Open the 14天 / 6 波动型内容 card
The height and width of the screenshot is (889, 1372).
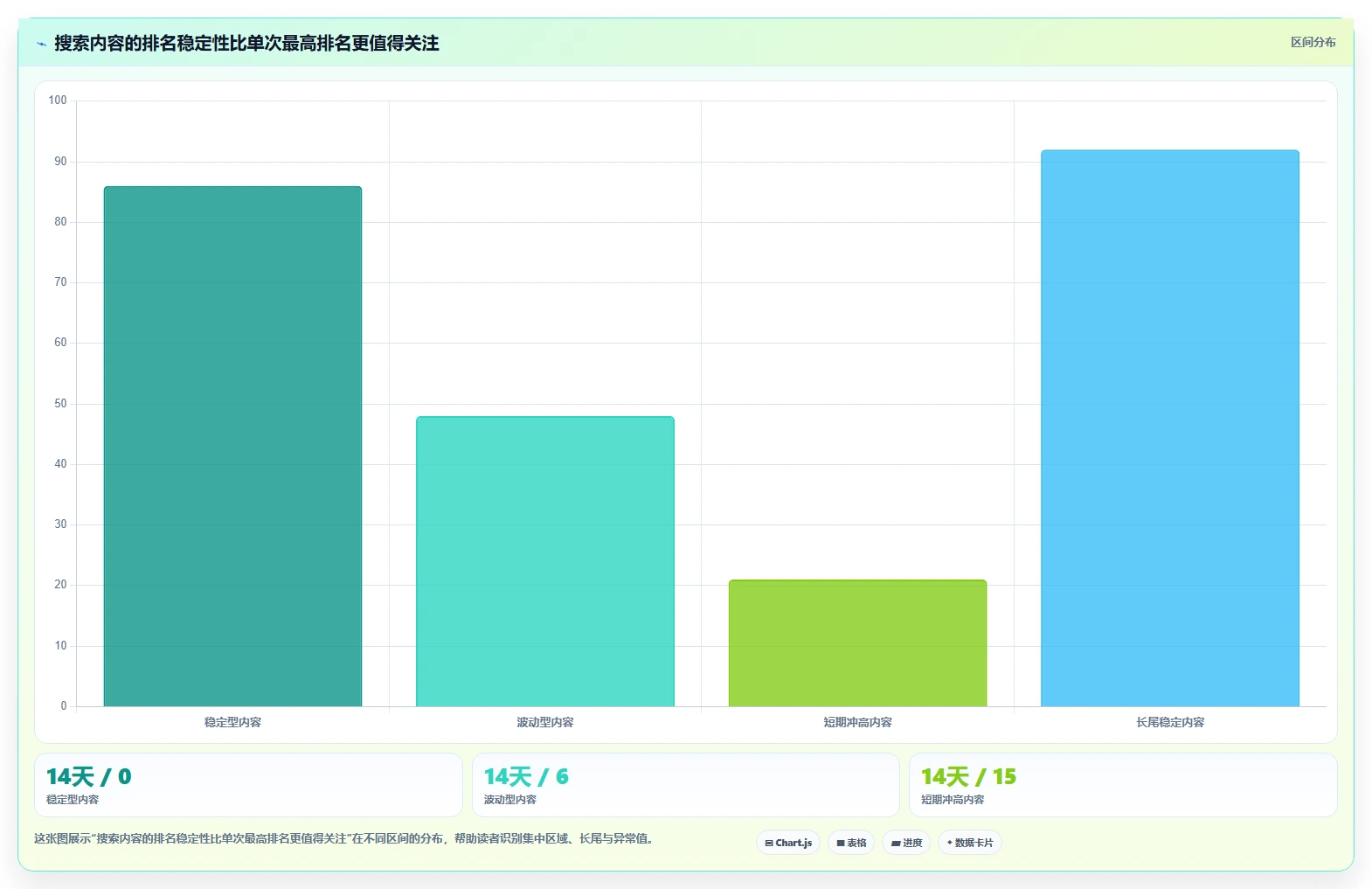[686, 785]
